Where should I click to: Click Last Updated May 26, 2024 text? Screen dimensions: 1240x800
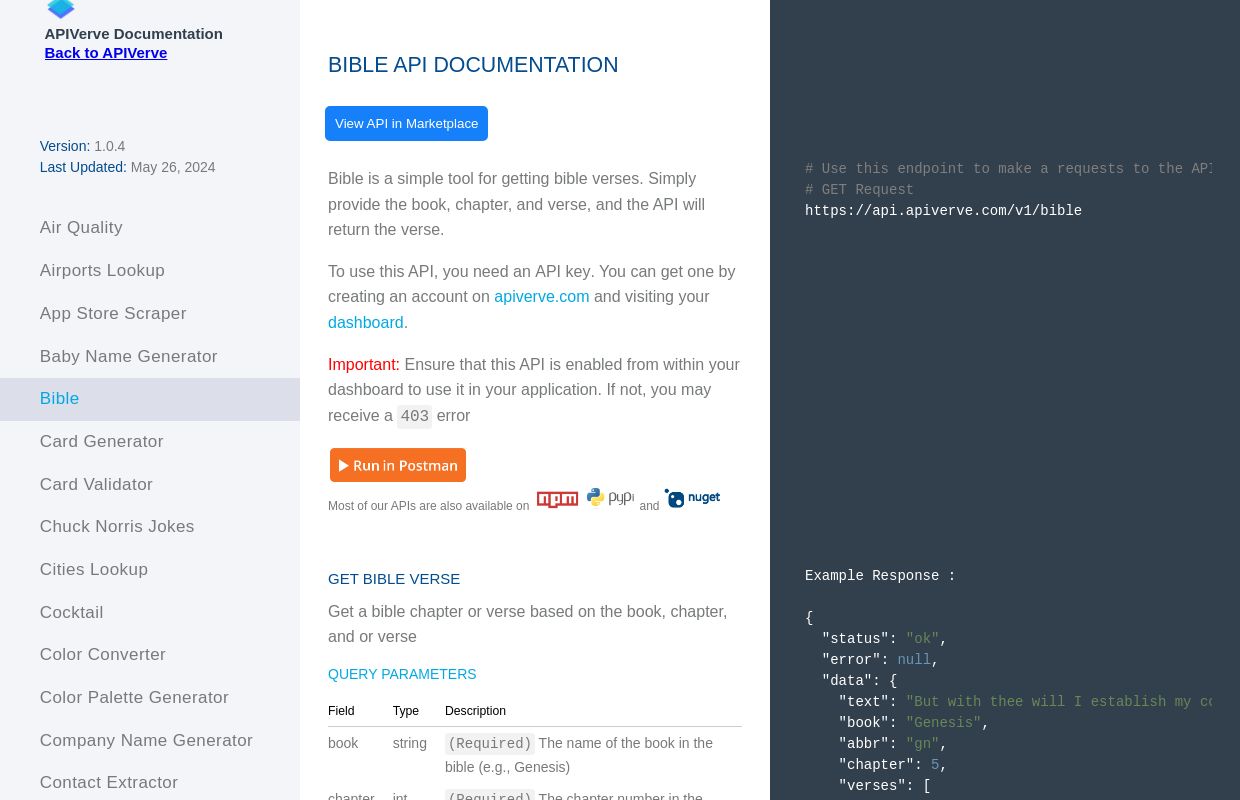[x=127, y=167]
